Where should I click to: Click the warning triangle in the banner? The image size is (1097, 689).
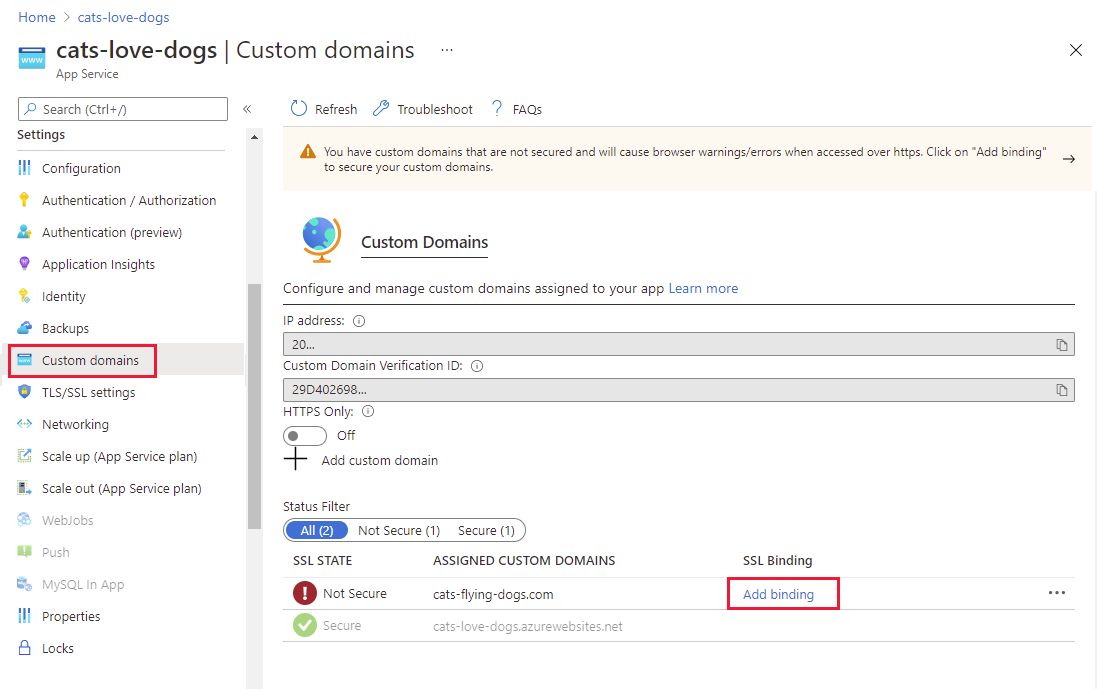[308, 152]
